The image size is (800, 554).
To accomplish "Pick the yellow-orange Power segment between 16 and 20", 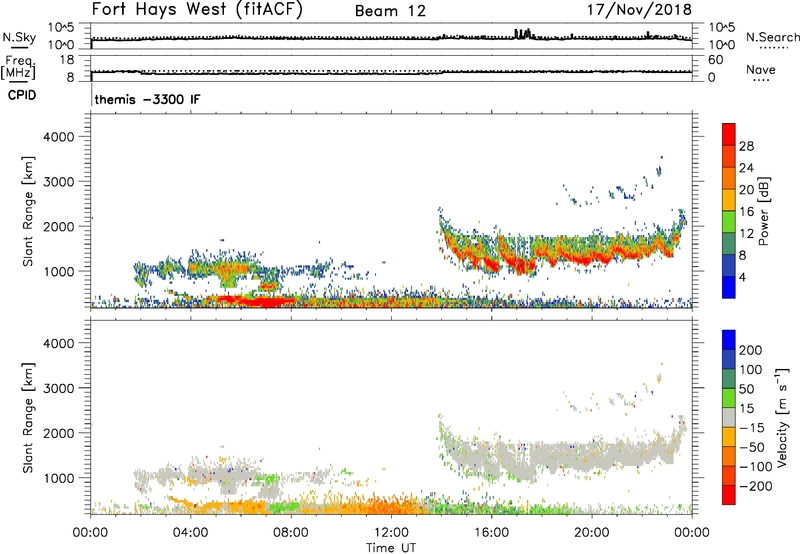I will pos(729,200).
